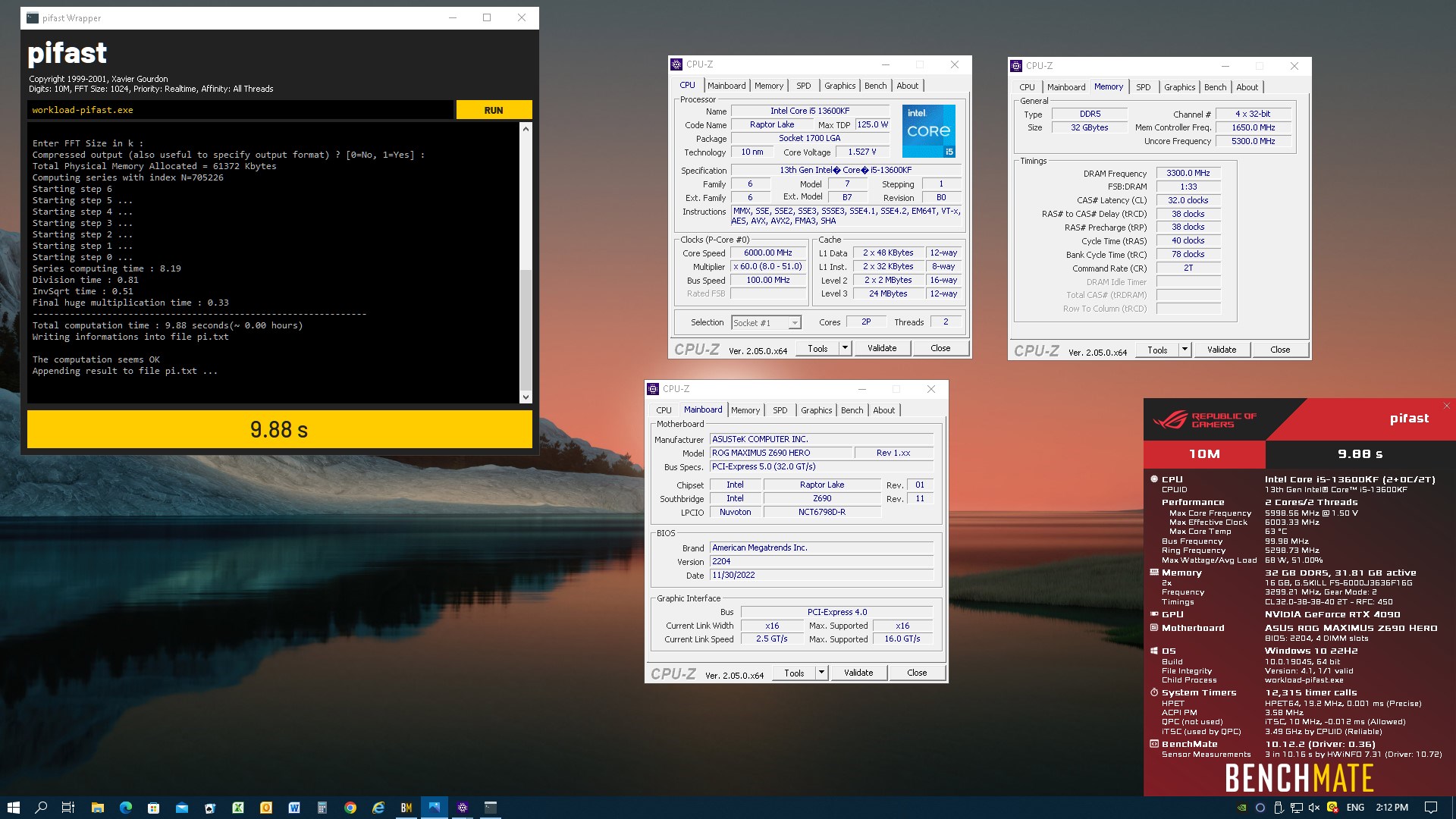This screenshot has width=1456, height=819.
Task: Click DRAM Frequency '3300.0 MHz' value
Action: point(1188,173)
